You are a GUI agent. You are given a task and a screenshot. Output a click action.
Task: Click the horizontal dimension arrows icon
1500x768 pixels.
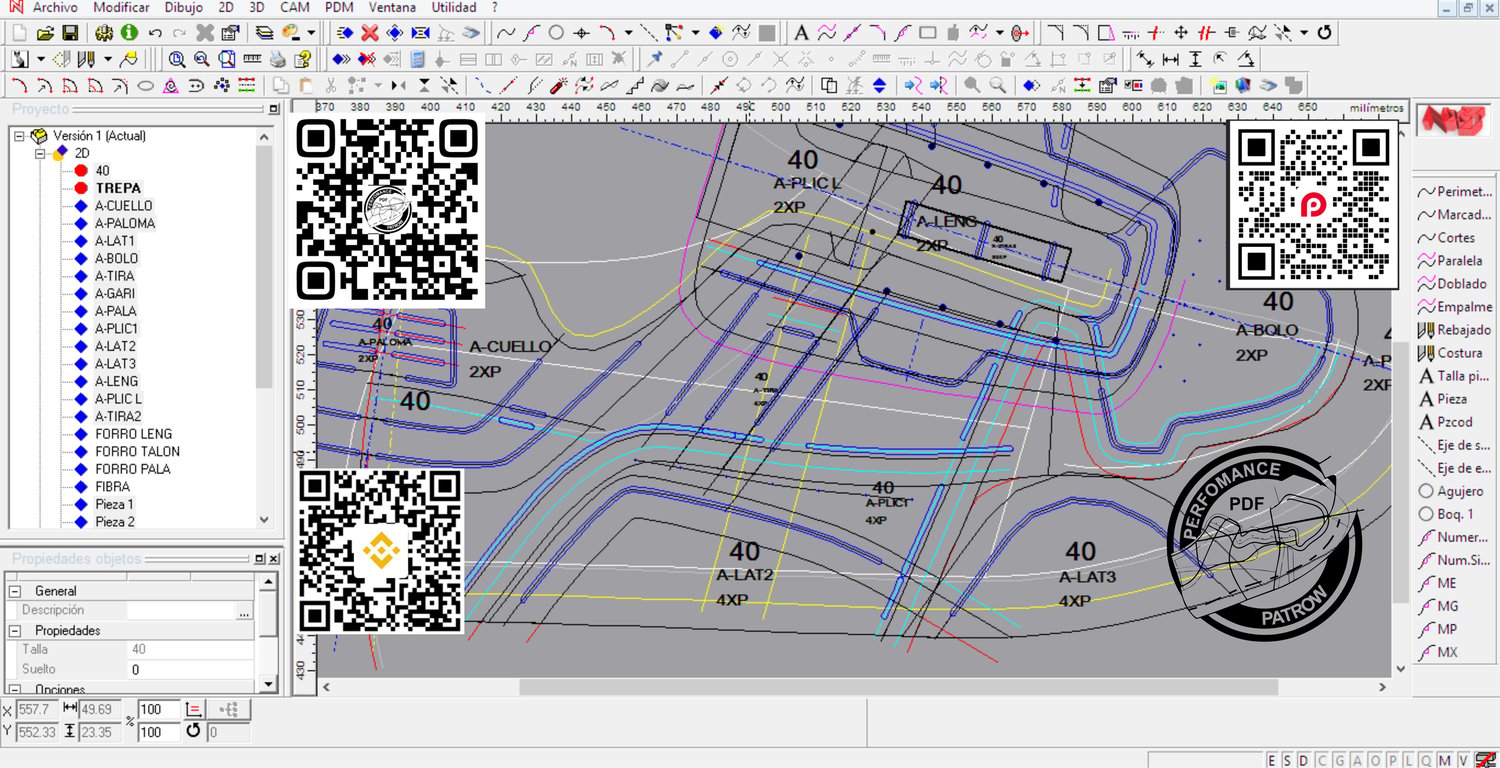tap(1170, 59)
